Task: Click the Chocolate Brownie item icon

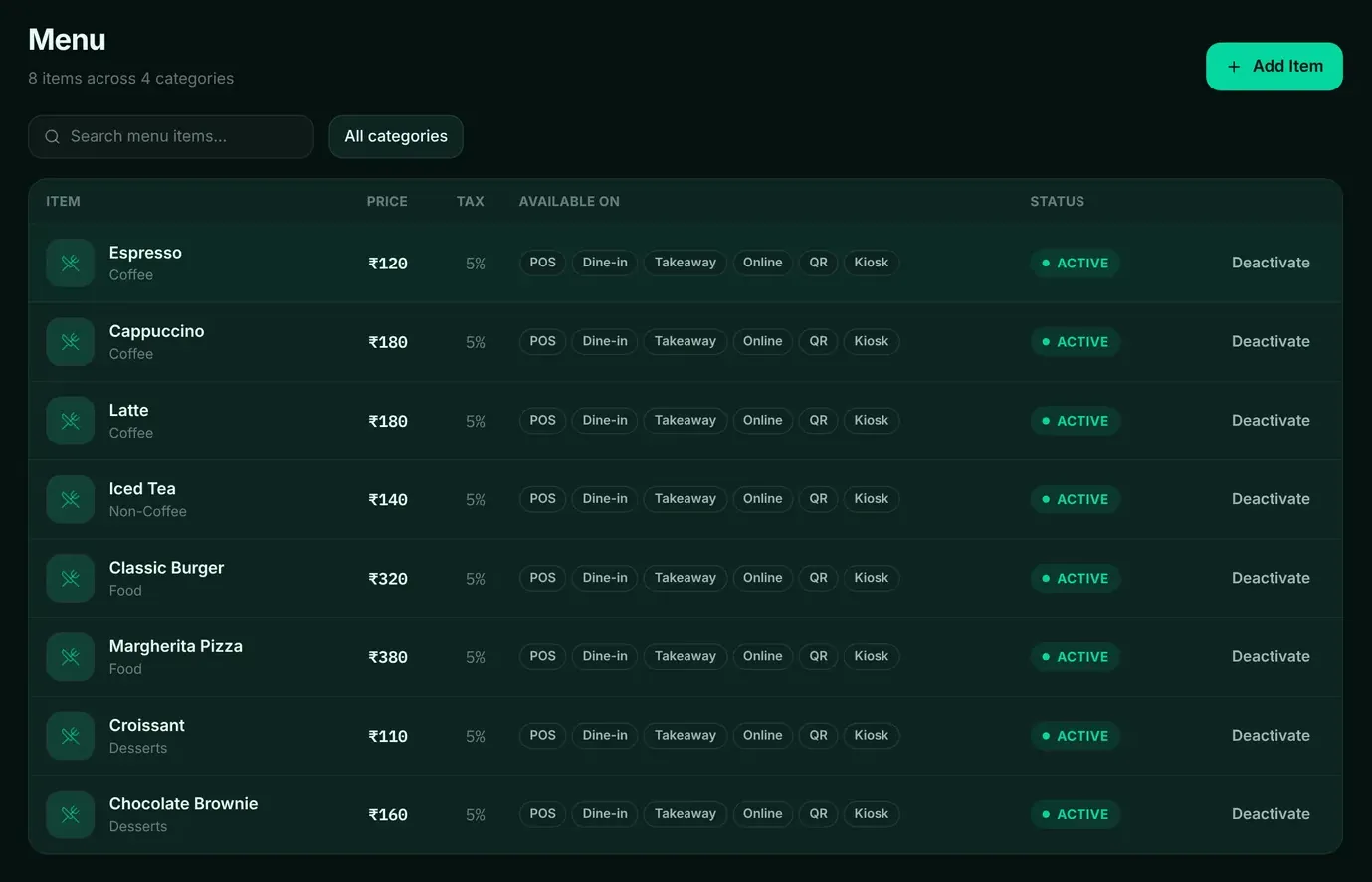Action: coord(70,814)
